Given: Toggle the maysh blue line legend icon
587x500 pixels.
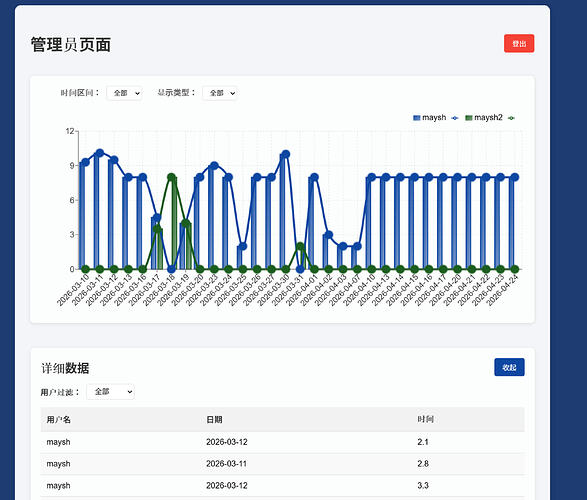Looking at the screenshot, I should tap(455, 118).
